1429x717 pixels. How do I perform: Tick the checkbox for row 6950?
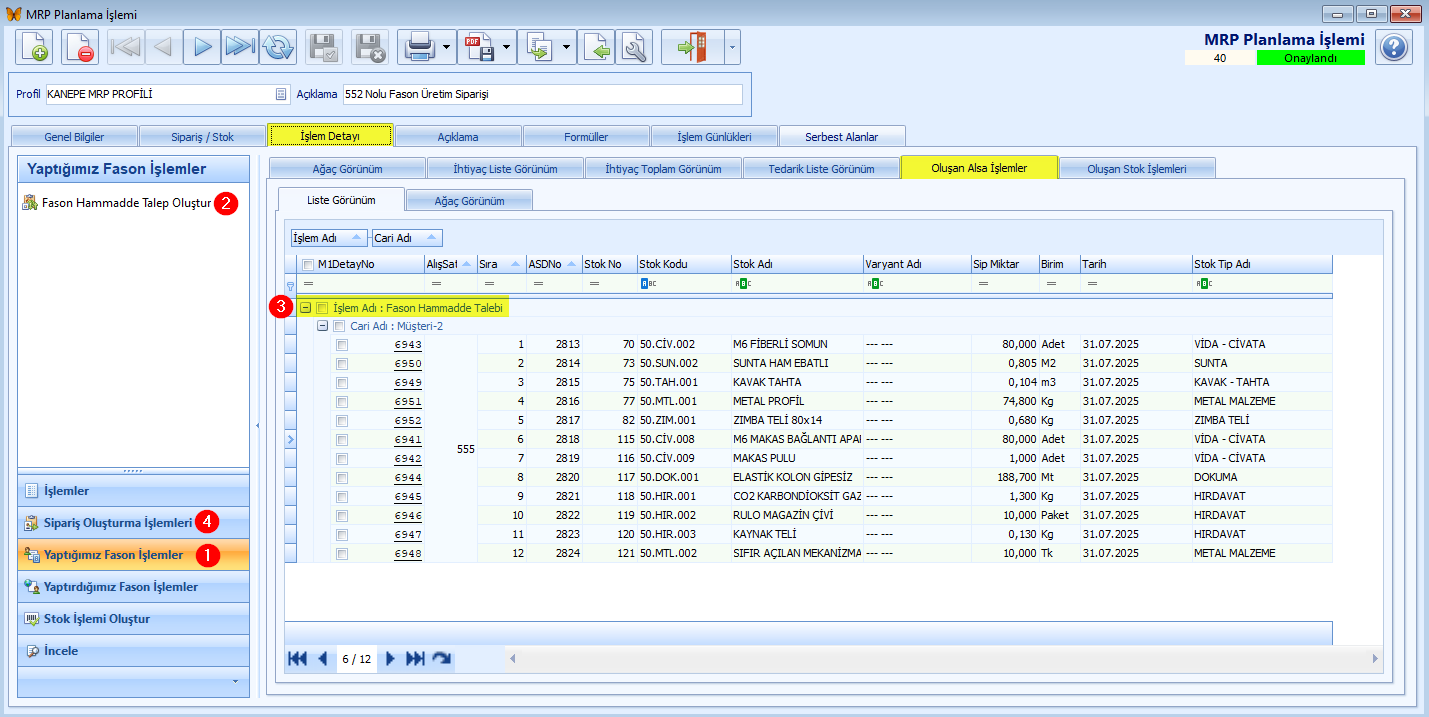point(342,363)
